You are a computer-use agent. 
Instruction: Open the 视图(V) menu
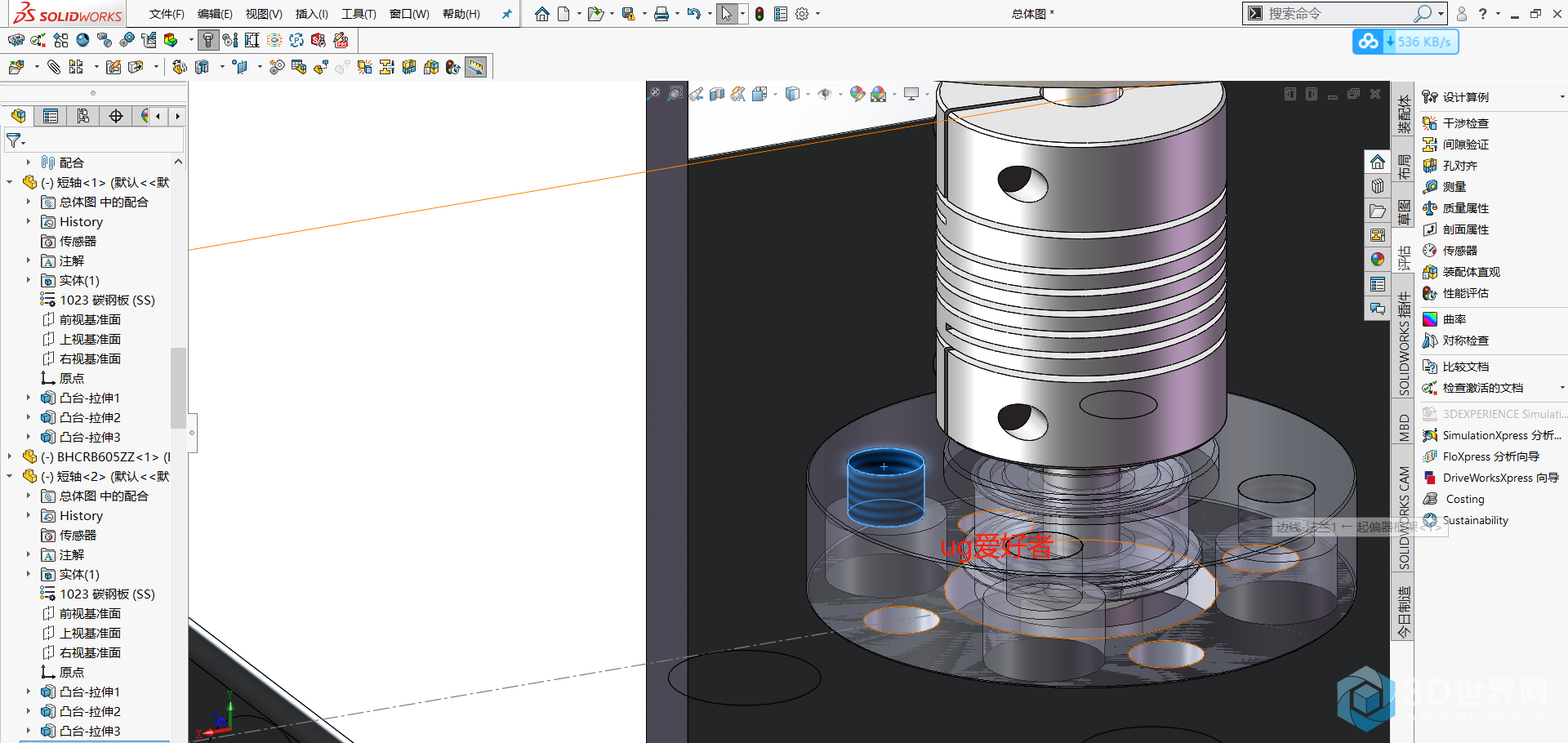[x=264, y=14]
